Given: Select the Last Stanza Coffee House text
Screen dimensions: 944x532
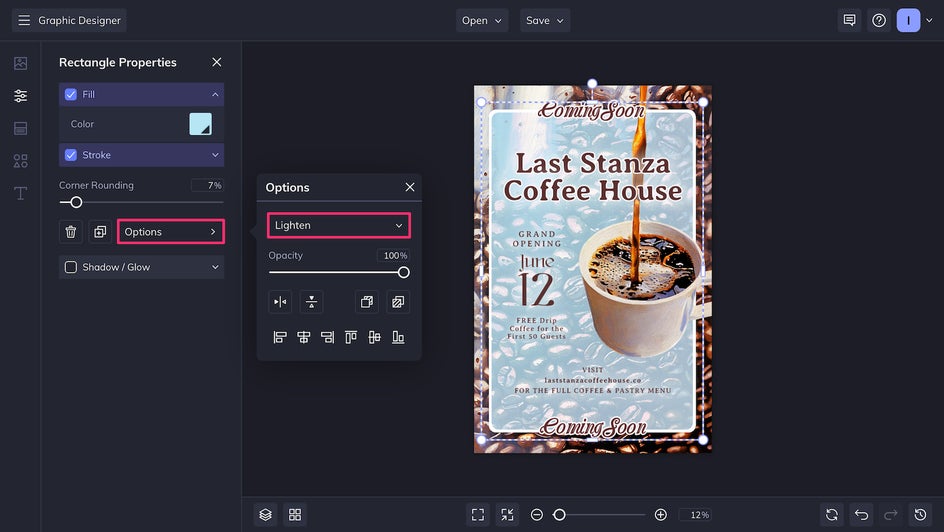Looking at the screenshot, I should coord(592,177).
